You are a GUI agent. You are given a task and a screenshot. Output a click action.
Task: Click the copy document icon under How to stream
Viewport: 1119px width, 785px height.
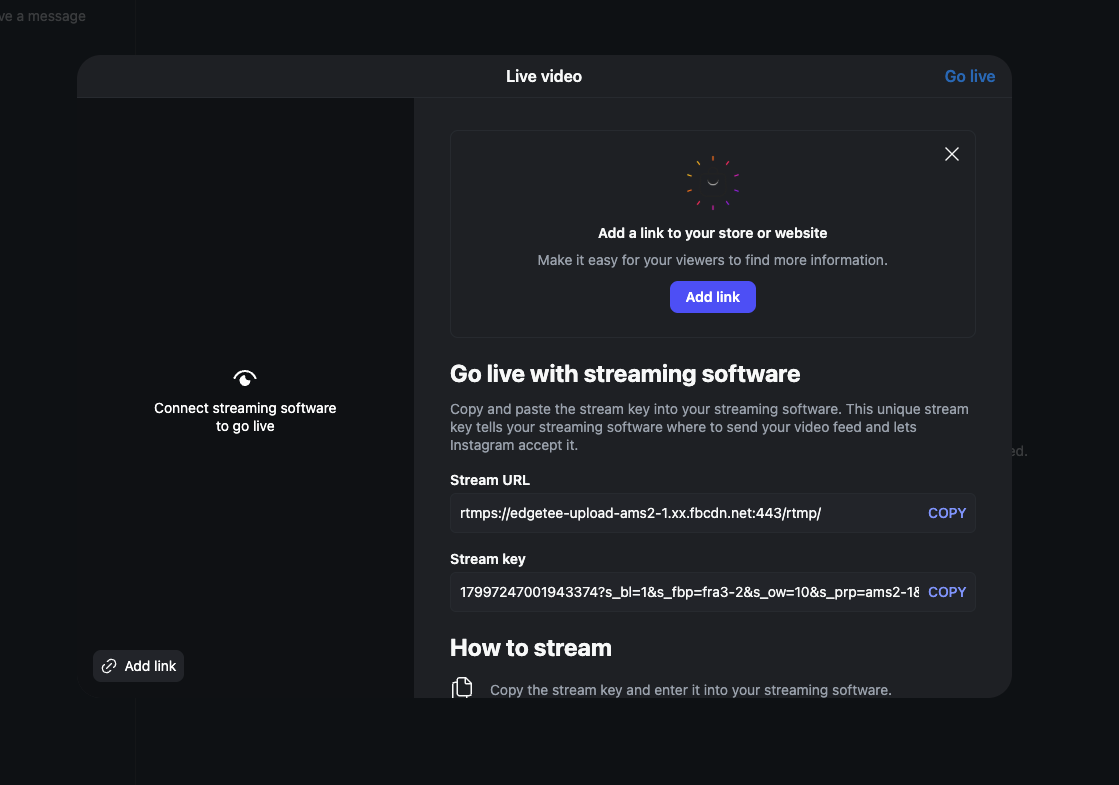pos(462,688)
